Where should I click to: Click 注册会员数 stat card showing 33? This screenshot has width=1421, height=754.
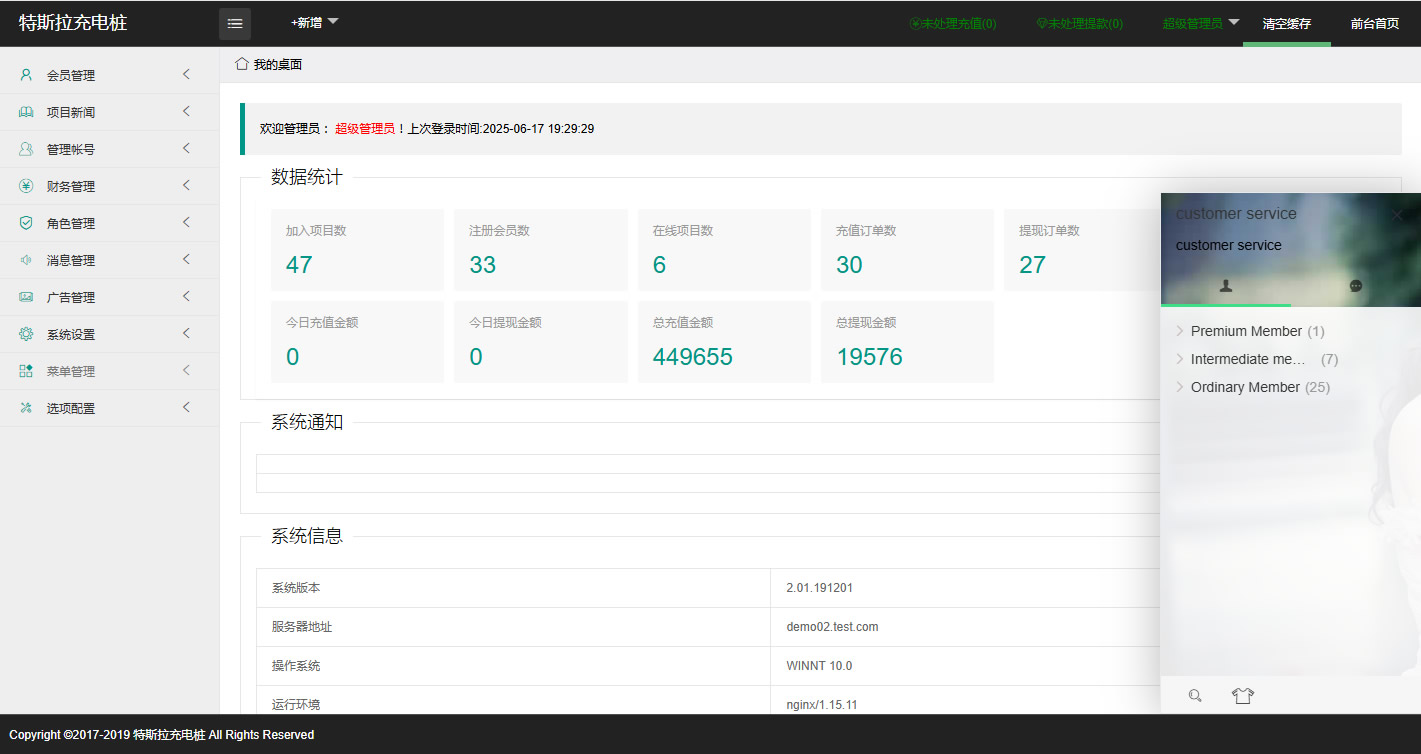[541, 250]
